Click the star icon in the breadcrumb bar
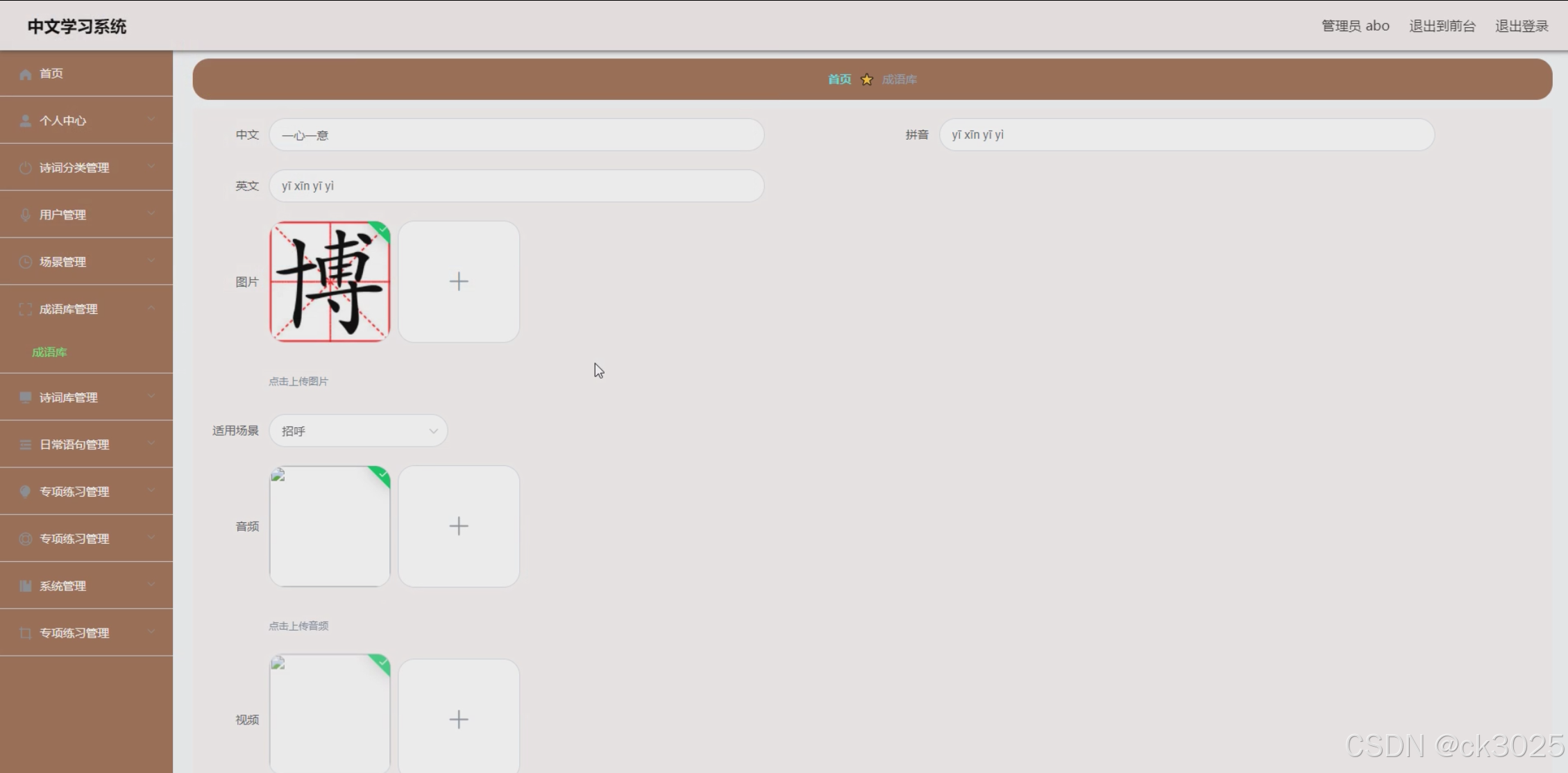Image resolution: width=1568 pixels, height=773 pixels. [866, 79]
